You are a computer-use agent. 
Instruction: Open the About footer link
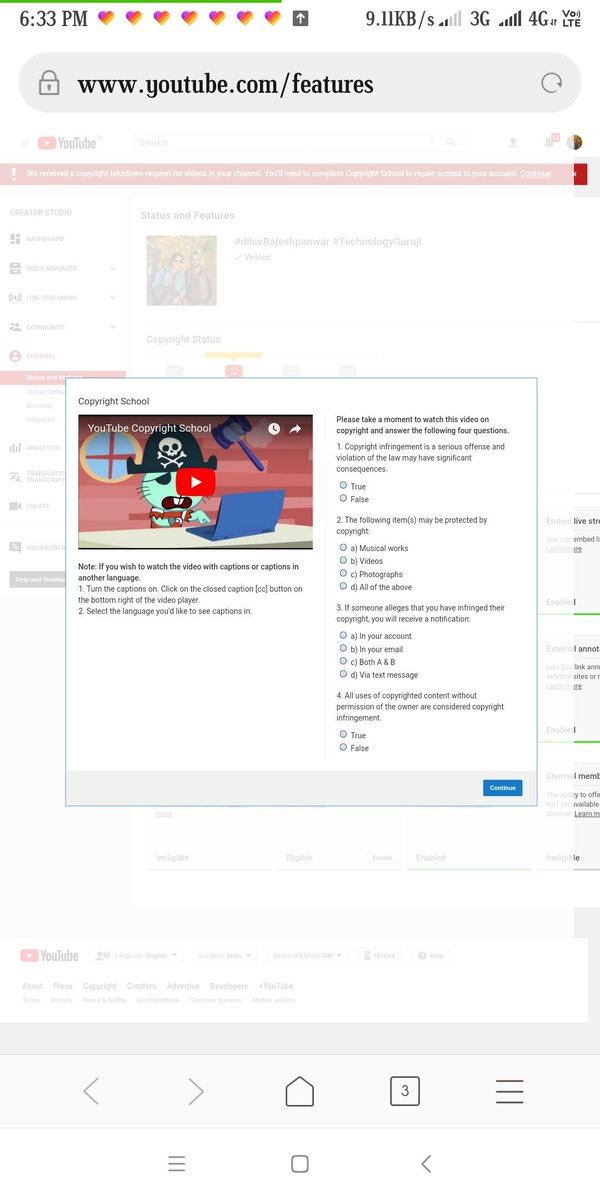[33, 986]
